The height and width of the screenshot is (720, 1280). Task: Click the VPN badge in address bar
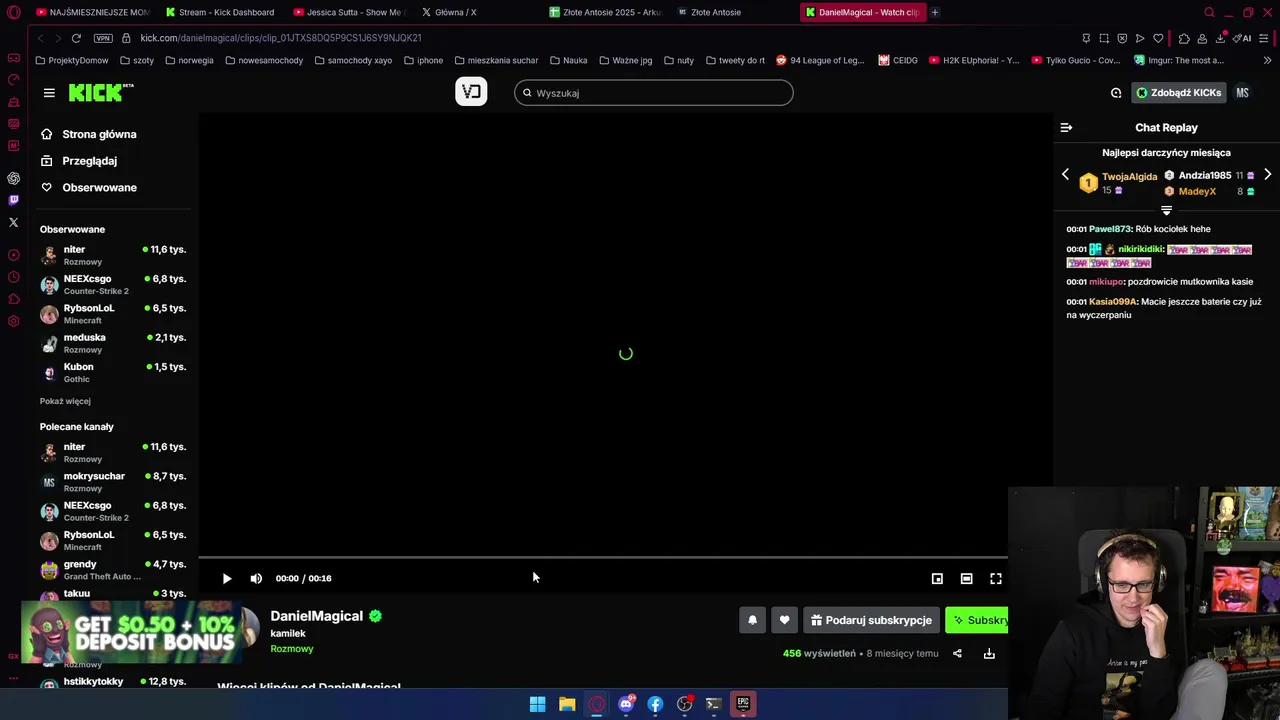[x=103, y=38]
